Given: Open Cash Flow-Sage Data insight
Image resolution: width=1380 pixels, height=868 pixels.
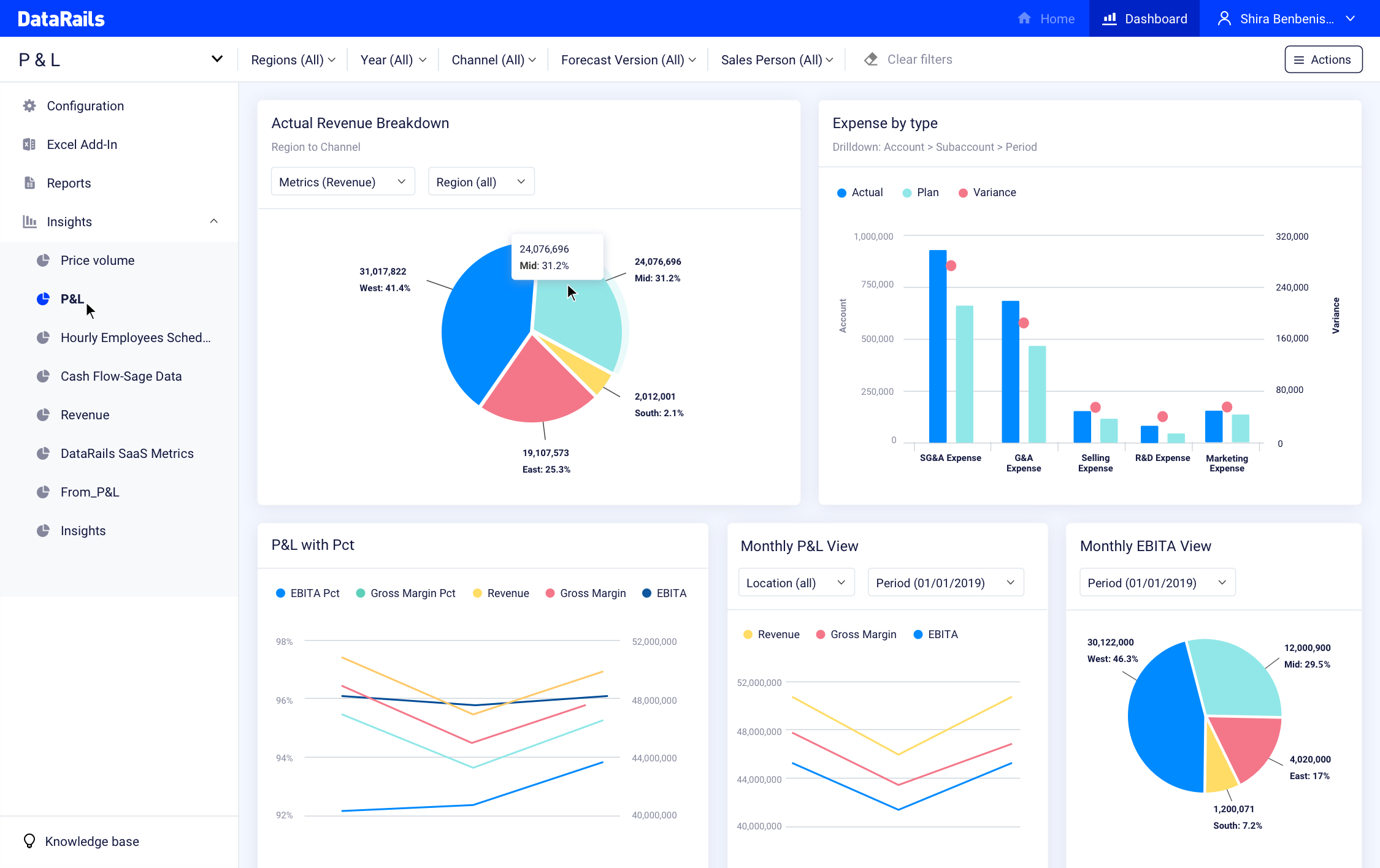Looking at the screenshot, I should tap(121, 376).
